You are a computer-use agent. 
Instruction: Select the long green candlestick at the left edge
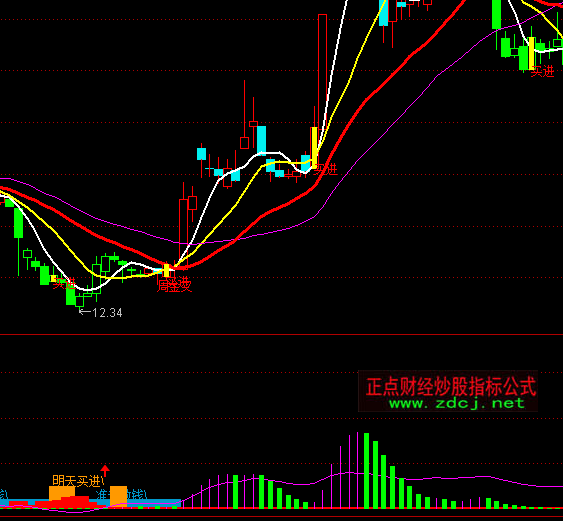(18, 223)
